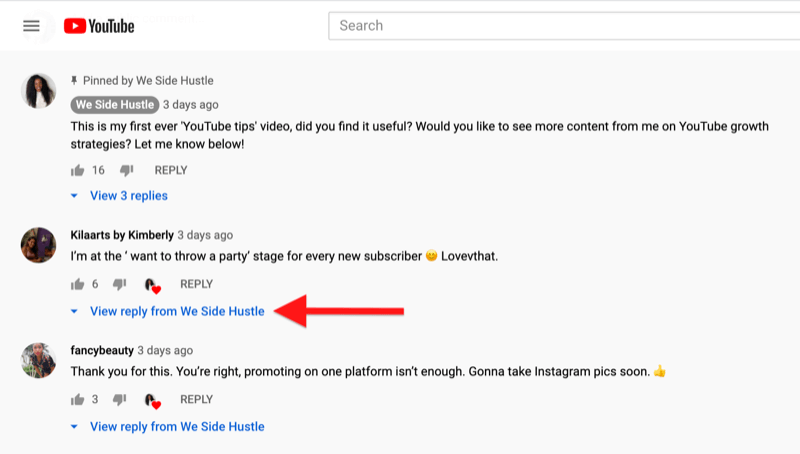The image size is (800, 454).
Task: Open fancybeauty's profile avatar
Action: click(x=38, y=360)
